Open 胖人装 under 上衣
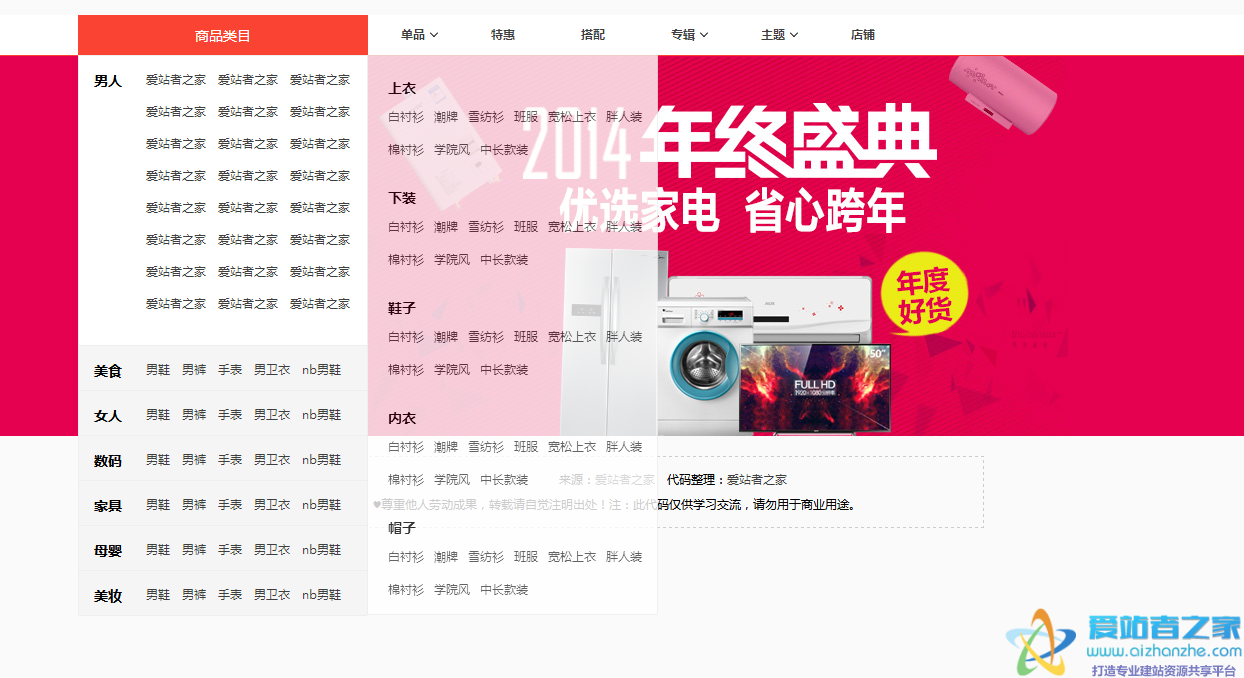1244x678 pixels. pos(624,117)
